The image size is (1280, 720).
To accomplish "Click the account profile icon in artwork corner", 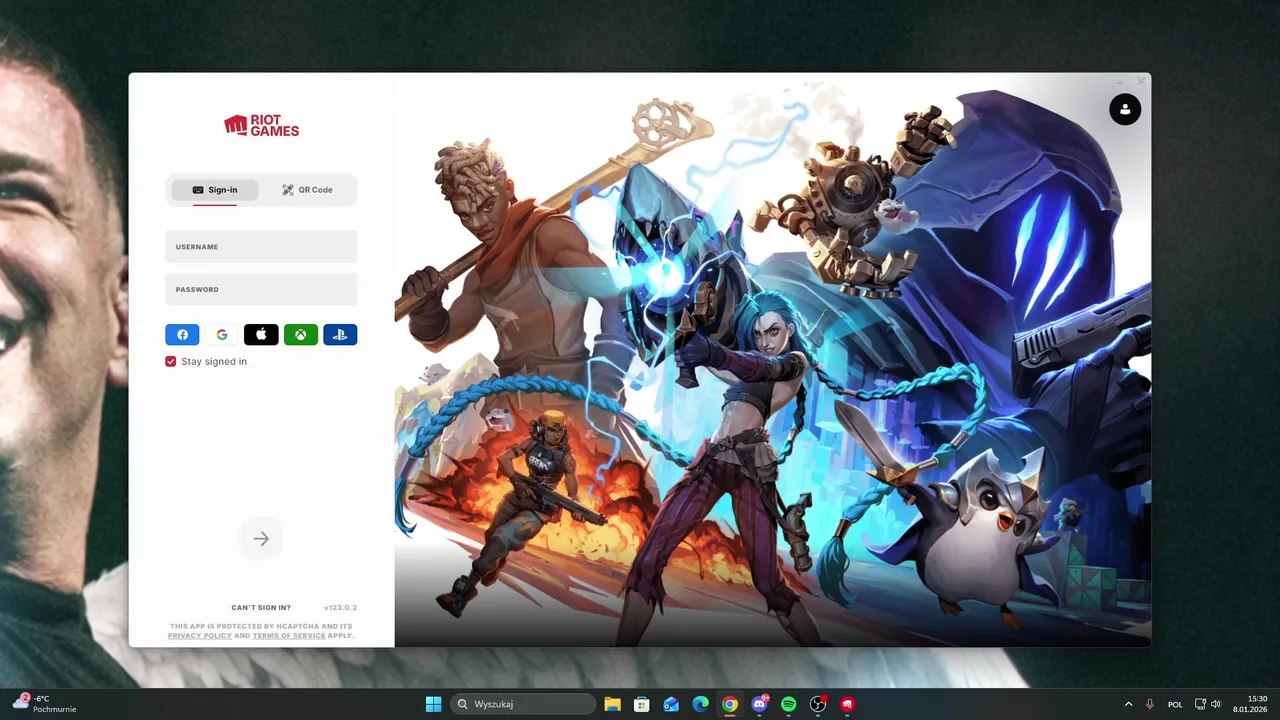I will coord(1125,109).
